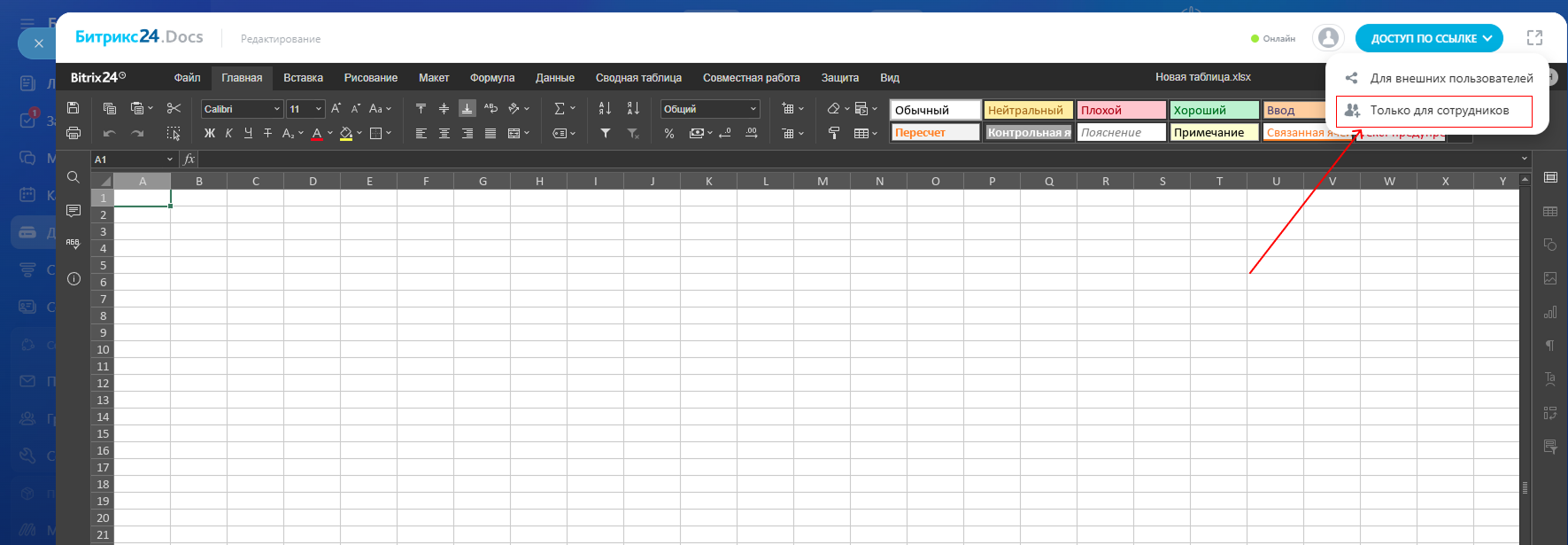Image resolution: width=1568 pixels, height=545 pixels.
Task: Open the Формула ribbon tab
Action: tap(491, 78)
